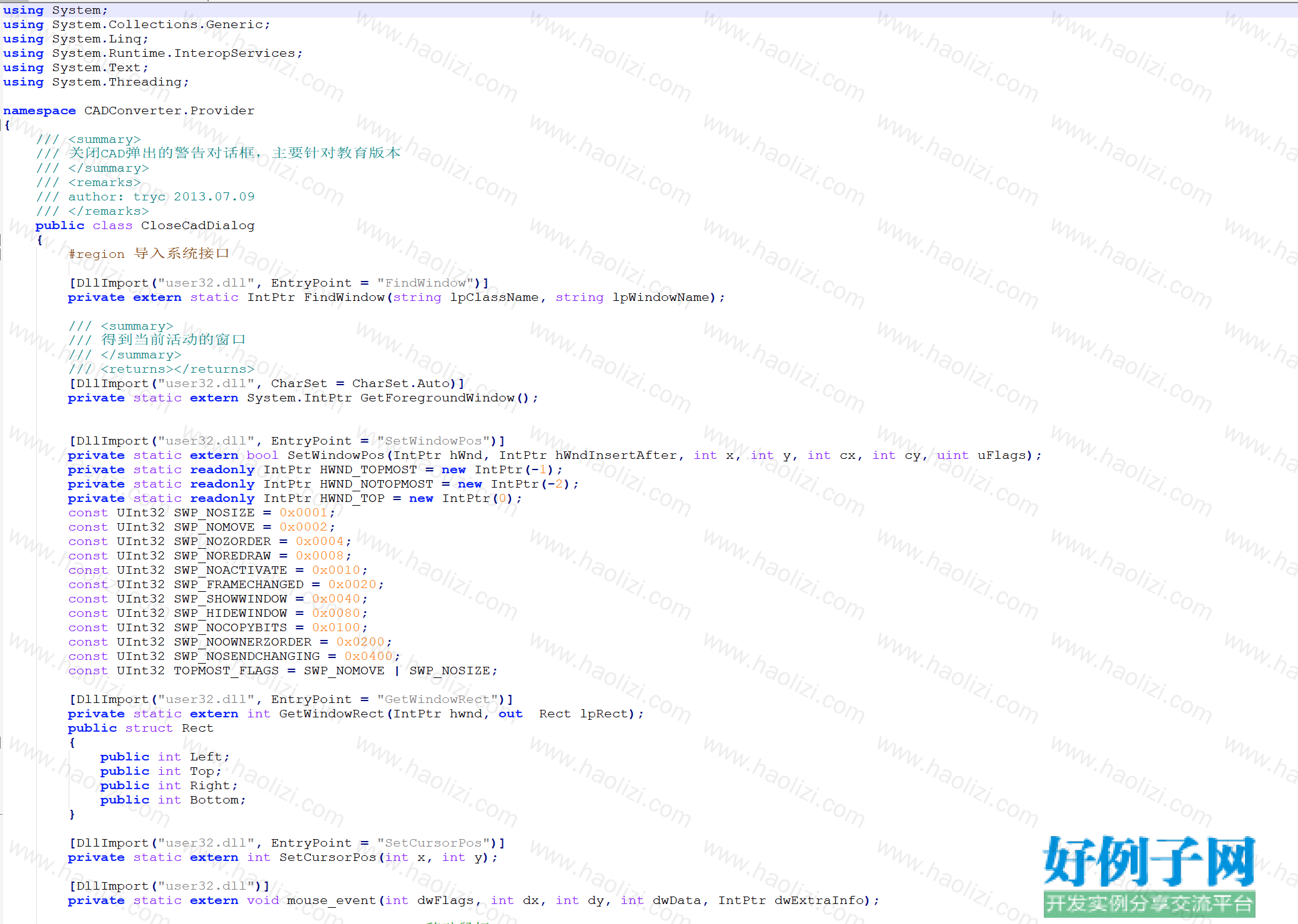The image size is (1298, 924).
Task: Click the 'mouse_event' method name
Action: coord(331,900)
